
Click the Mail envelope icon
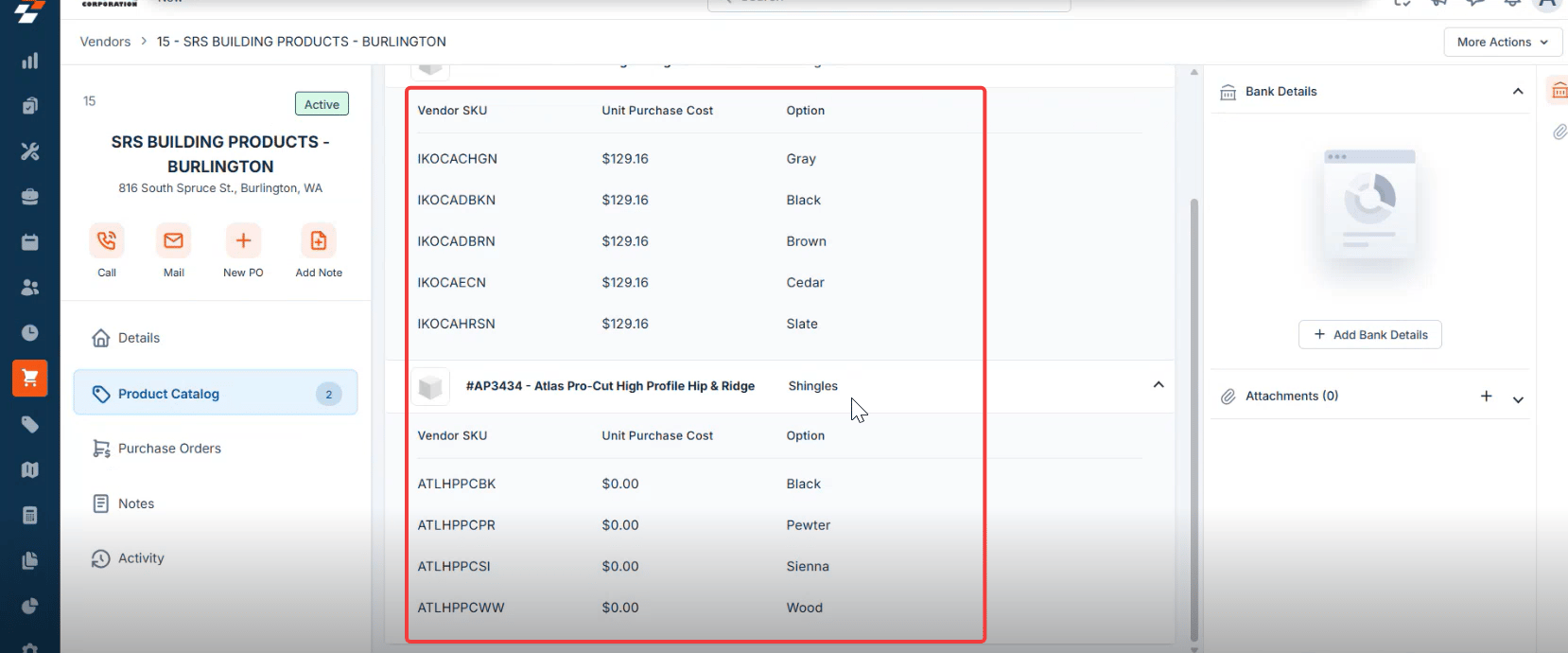tap(174, 240)
